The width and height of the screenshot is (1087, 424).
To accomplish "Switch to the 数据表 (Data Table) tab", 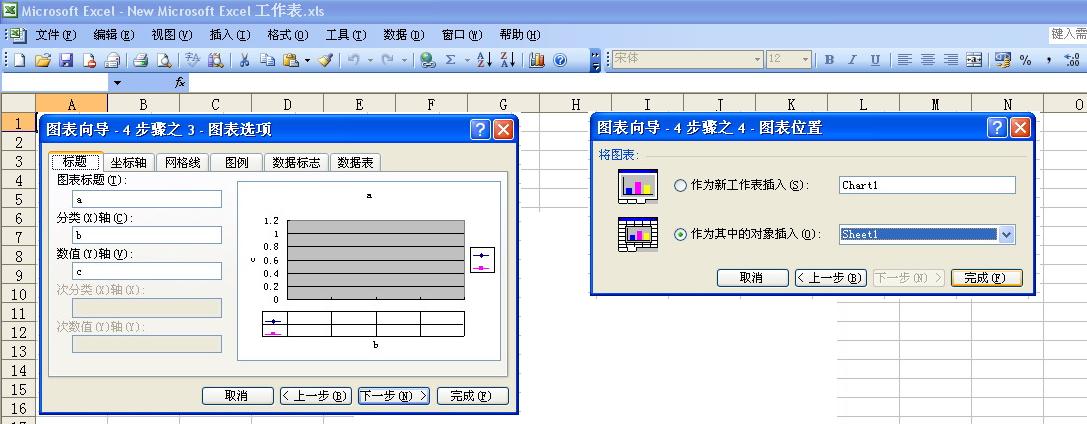I will click(355, 162).
